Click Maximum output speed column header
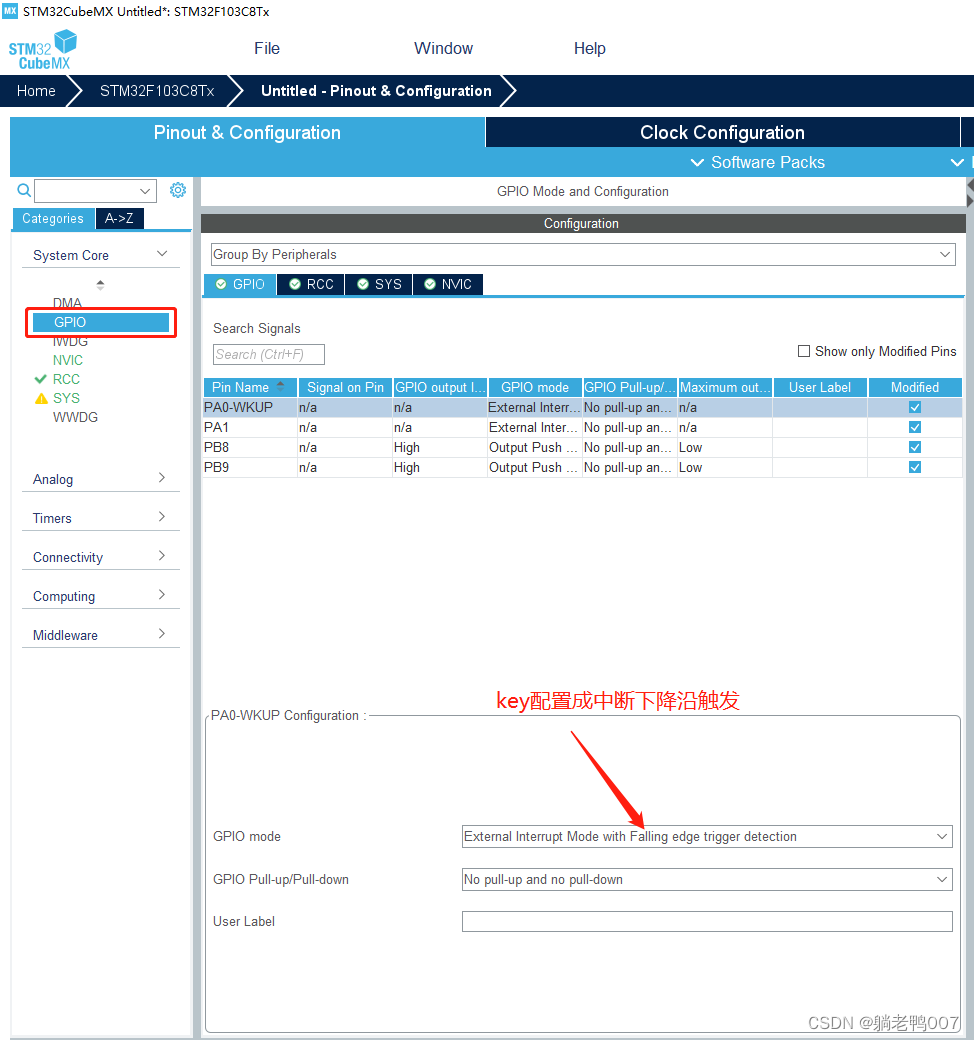 tap(725, 387)
